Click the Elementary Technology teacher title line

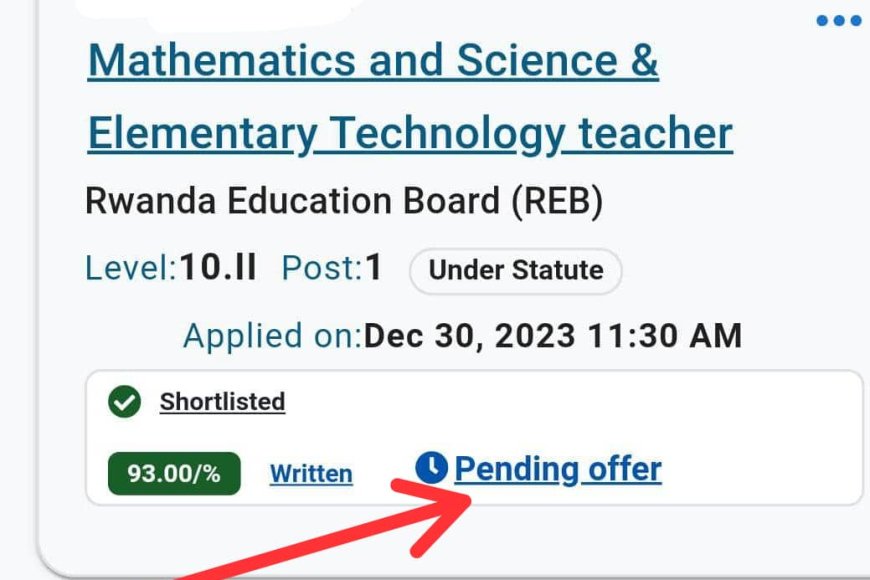(410, 133)
